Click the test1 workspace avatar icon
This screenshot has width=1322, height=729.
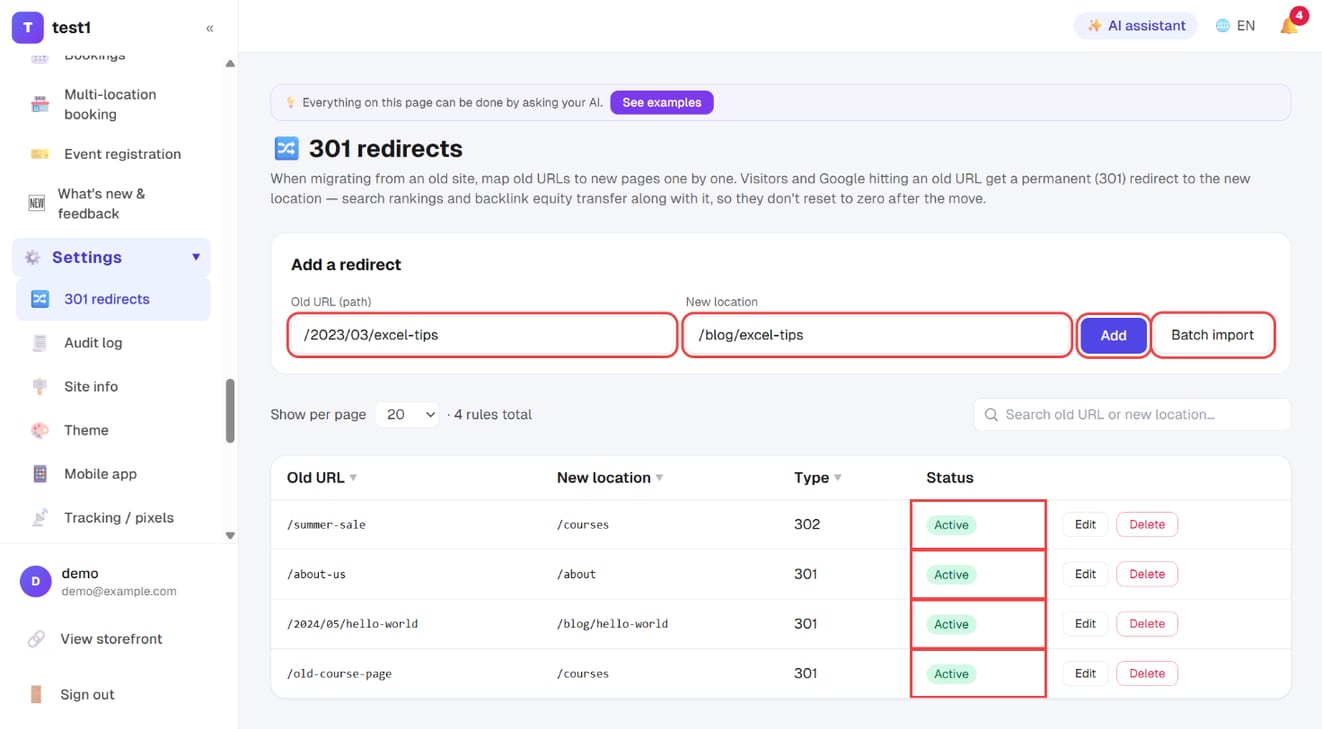(x=27, y=28)
